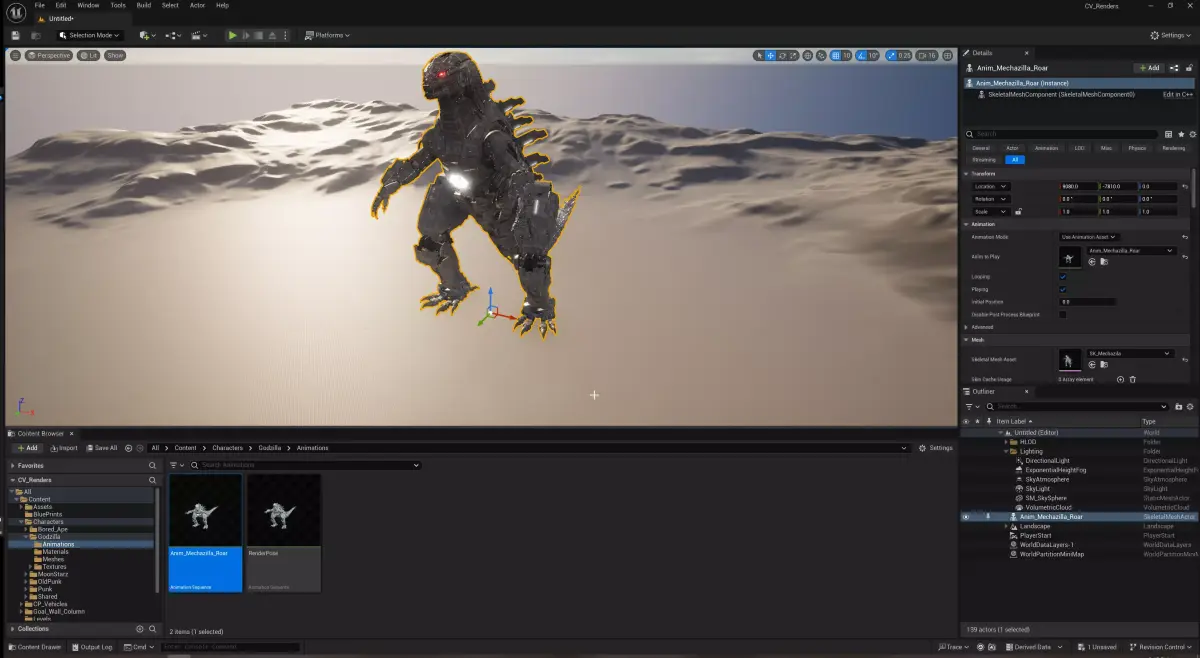Switch to the Content Browser tab
This screenshot has height=658, width=1200.
(40, 433)
